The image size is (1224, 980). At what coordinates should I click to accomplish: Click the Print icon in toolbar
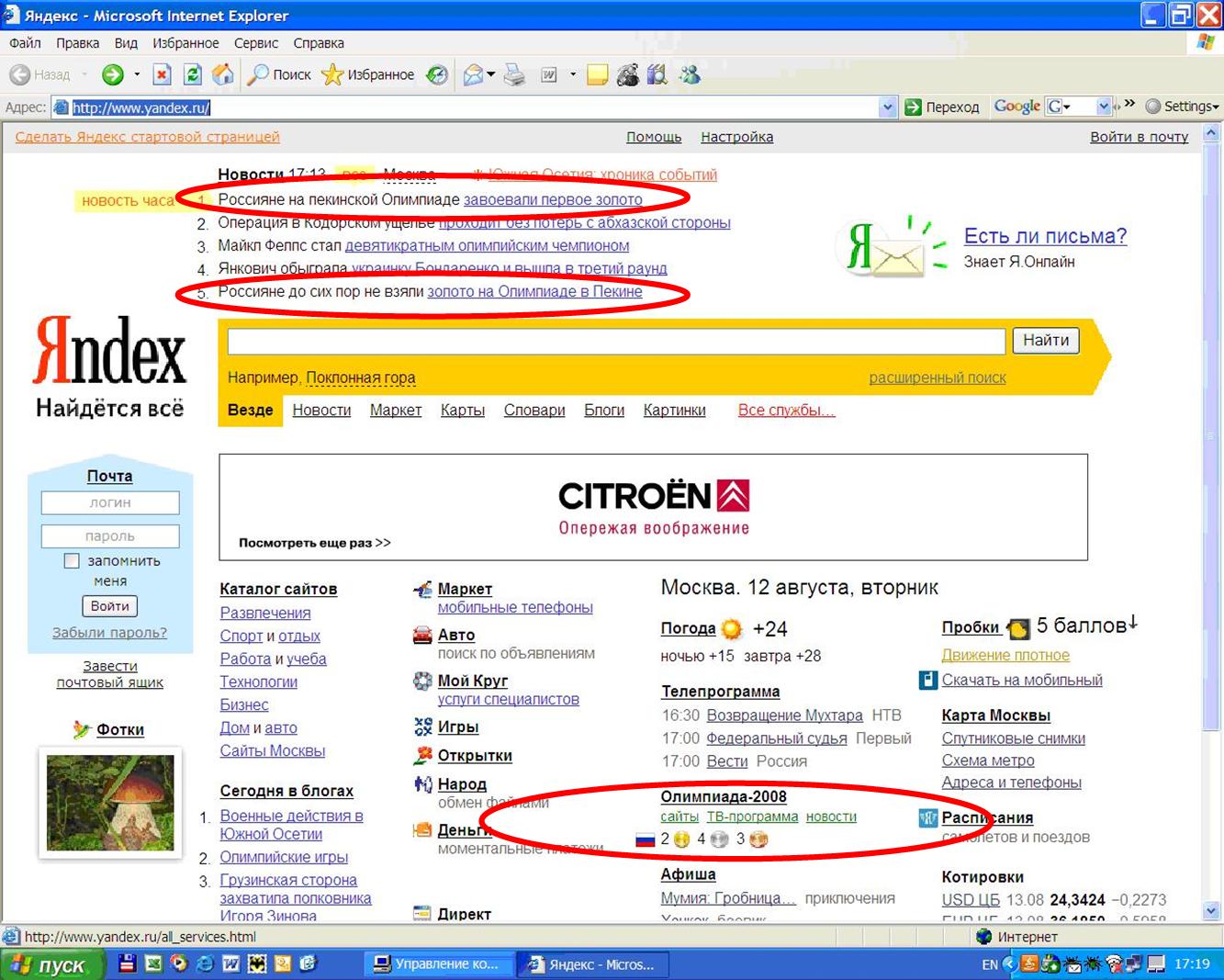pyautogui.click(x=515, y=75)
